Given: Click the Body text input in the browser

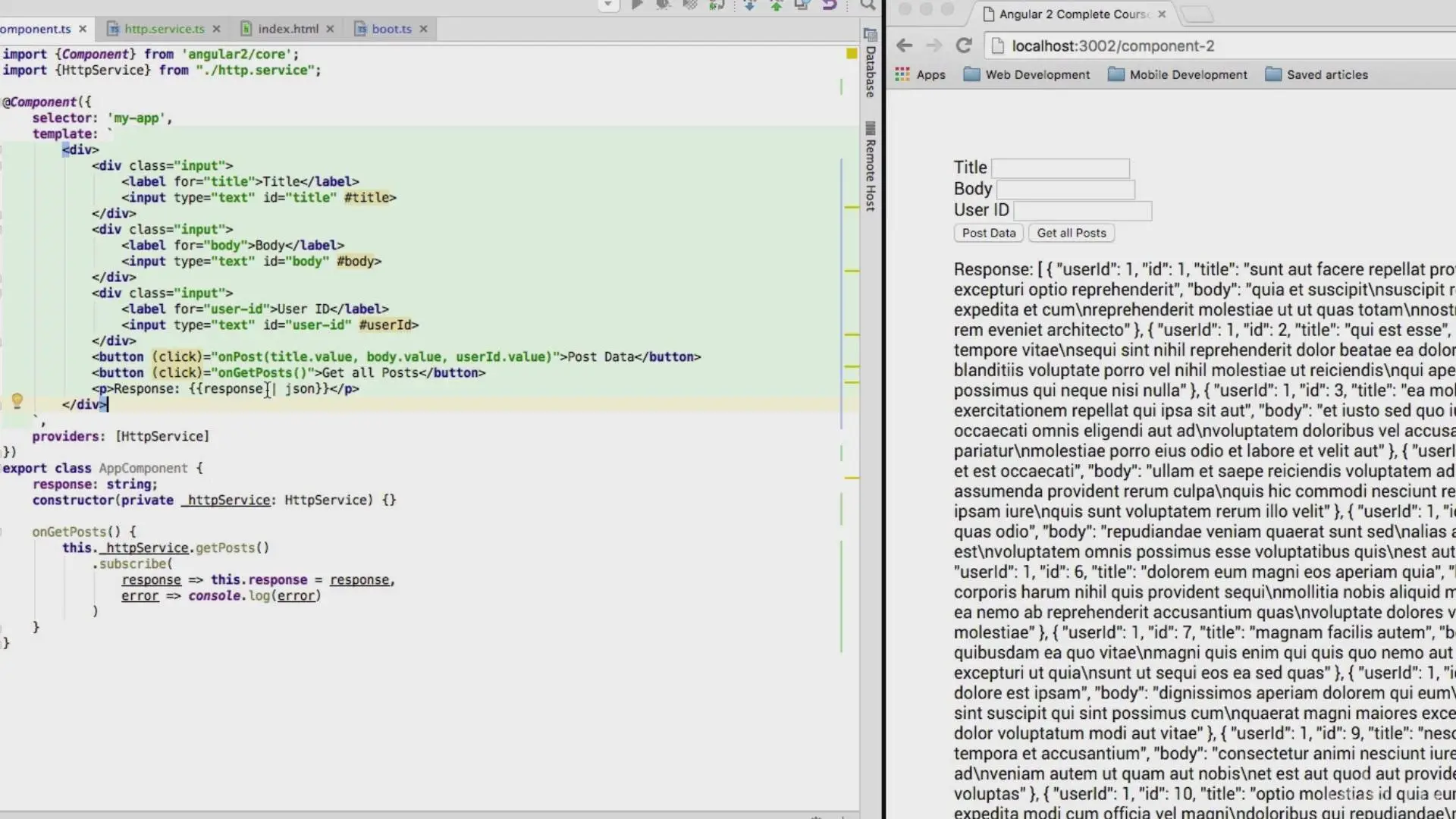Looking at the screenshot, I should [1065, 189].
